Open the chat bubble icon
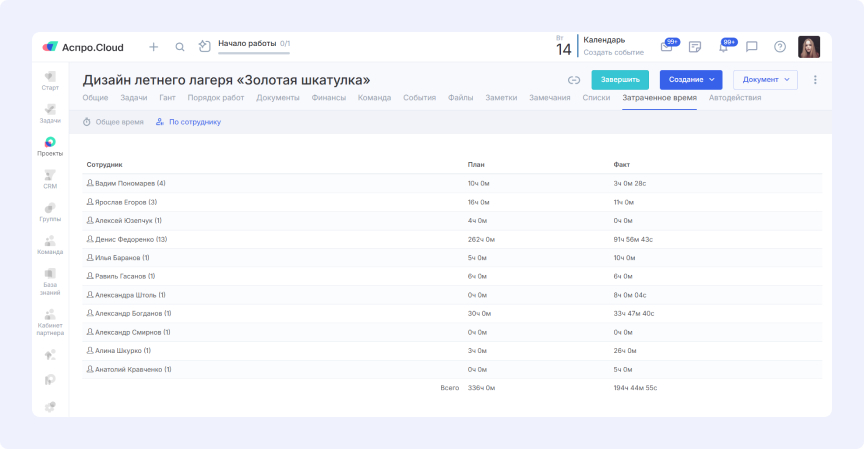 click(752, 47)
